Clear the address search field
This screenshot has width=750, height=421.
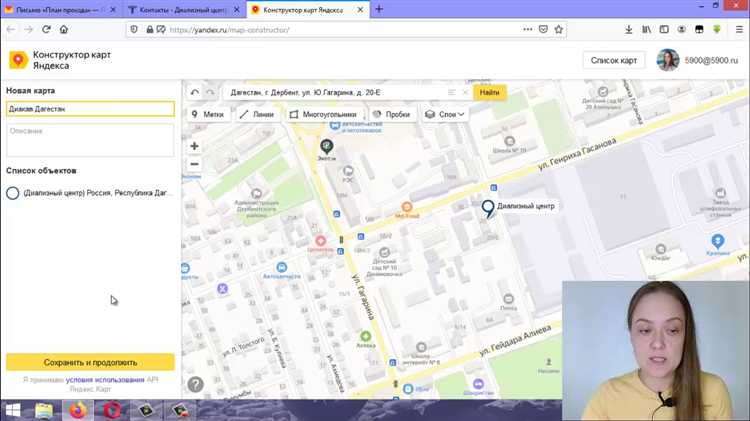tap(465, 92)
